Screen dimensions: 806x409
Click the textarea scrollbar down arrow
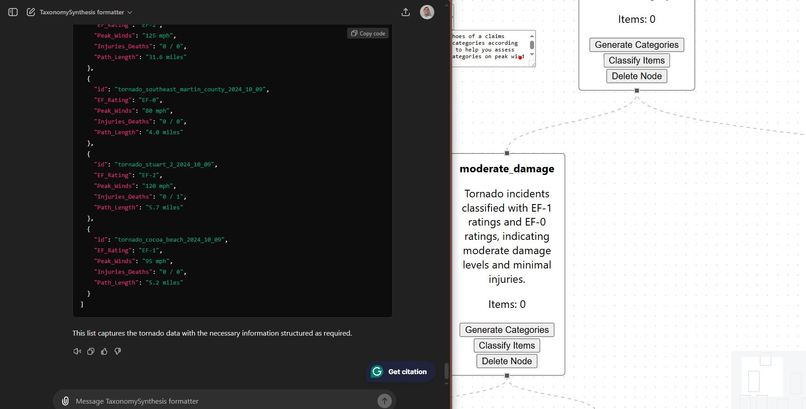pyautogui.click(x=532, y=55)
